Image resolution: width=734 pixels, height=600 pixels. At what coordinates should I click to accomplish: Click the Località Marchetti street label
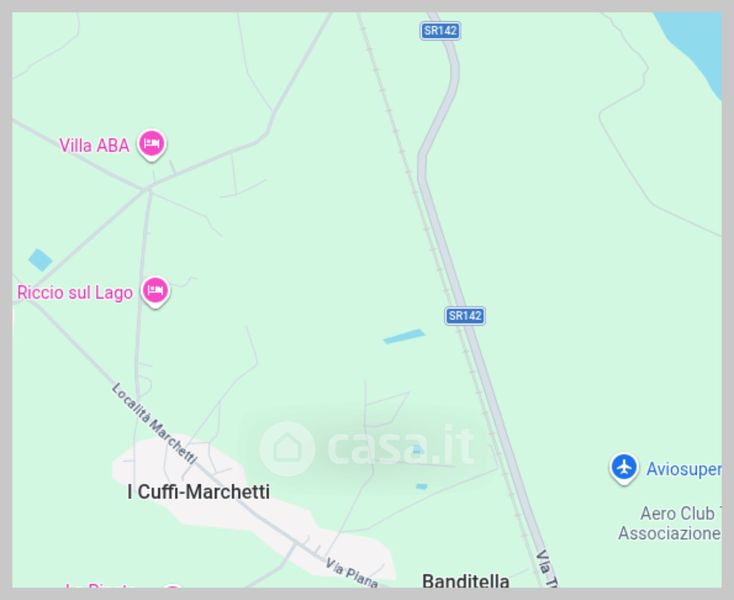point(154,423)
